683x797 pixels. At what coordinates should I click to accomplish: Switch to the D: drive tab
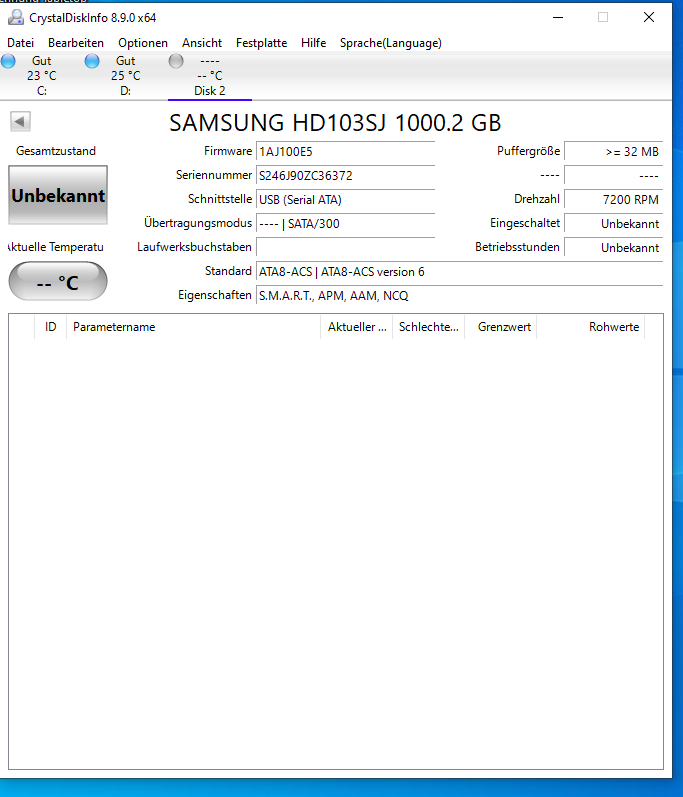click(x=126, y=76)
